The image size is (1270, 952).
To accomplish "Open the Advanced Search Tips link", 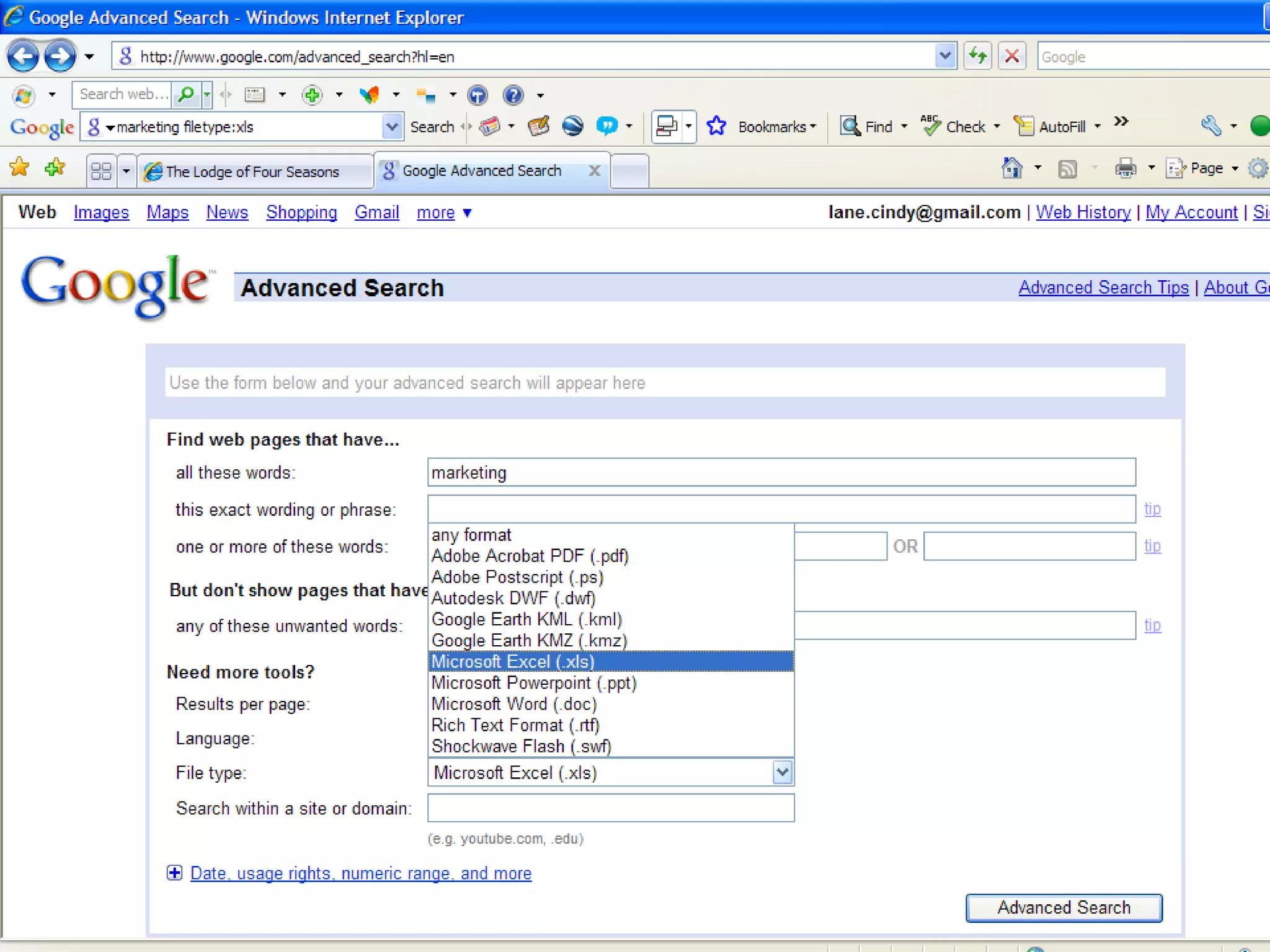I will coord(1103,288).
